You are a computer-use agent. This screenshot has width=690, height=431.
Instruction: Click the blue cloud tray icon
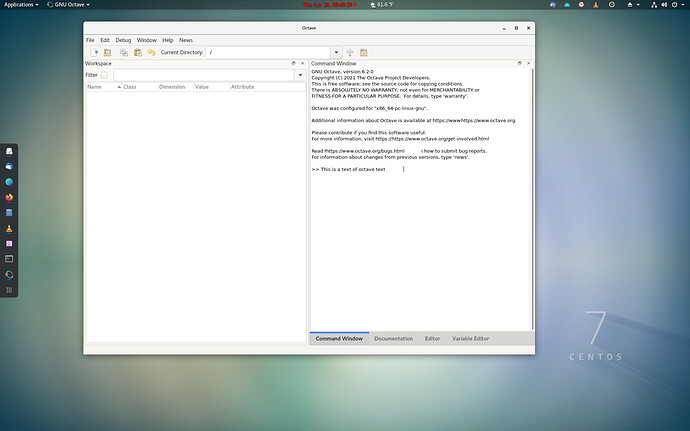click(567, 4)
